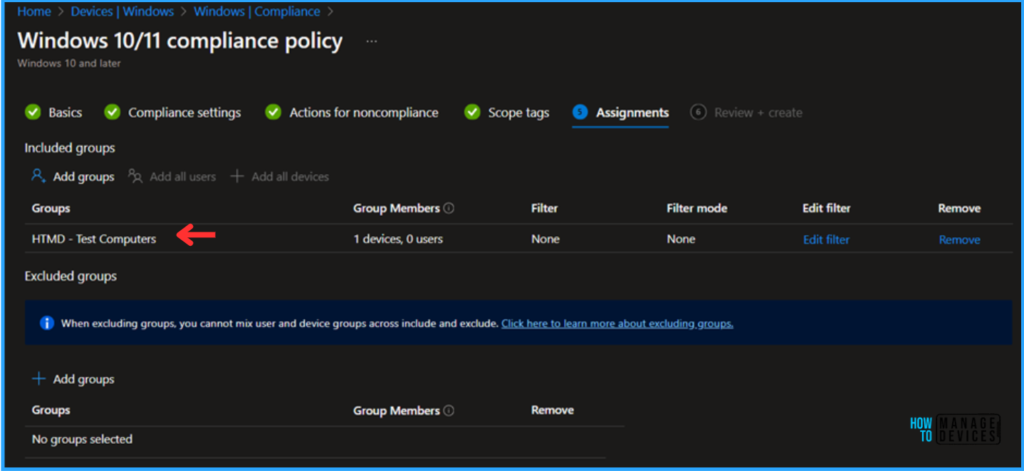The height and width of the screenshot is (471, 1024).
Task: Click Edit filter link for HTMD group
Action: coord(826,240)
